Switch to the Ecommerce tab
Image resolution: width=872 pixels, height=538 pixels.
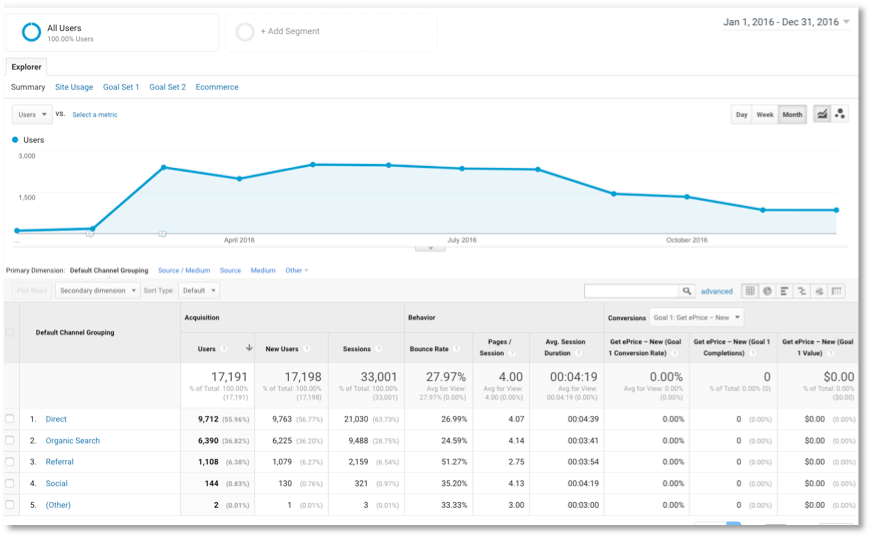click(x=217, y=87)
